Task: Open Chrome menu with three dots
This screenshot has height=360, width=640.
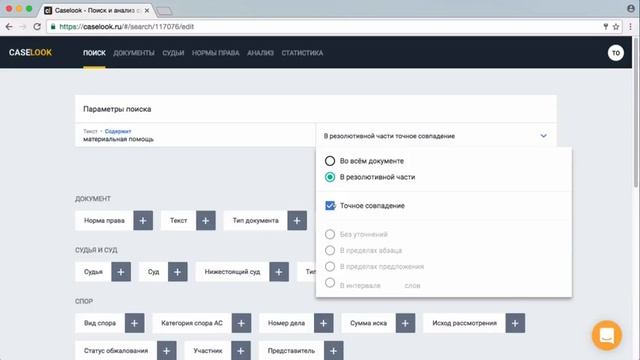Action: (631, 27)
